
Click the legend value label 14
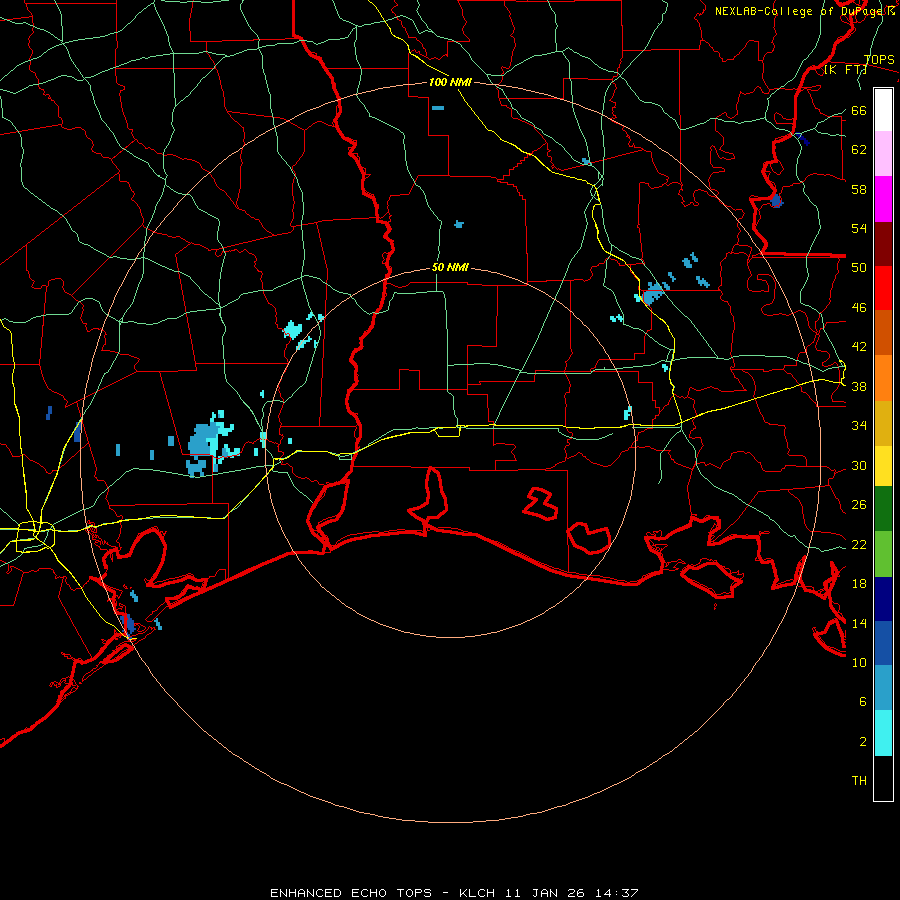(859, 623)
